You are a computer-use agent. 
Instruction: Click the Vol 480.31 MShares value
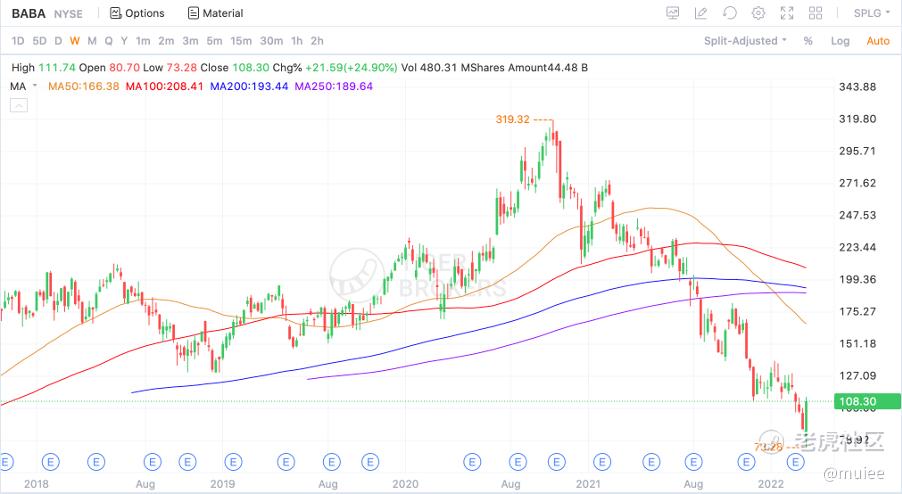click(453, 67)
